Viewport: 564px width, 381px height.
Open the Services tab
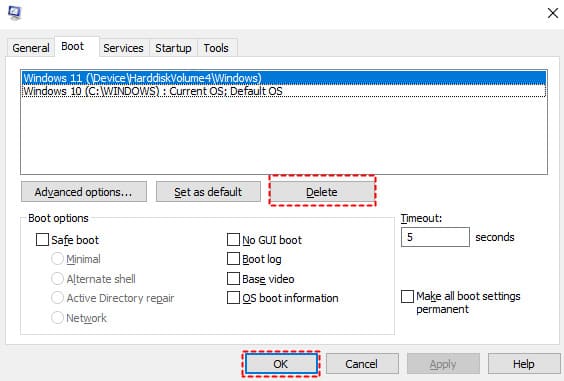coord(123,48)
